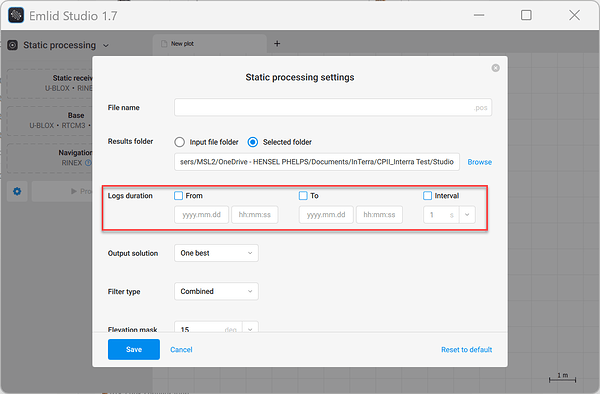Click the Navigation RINEX help icon

point(88,163)
